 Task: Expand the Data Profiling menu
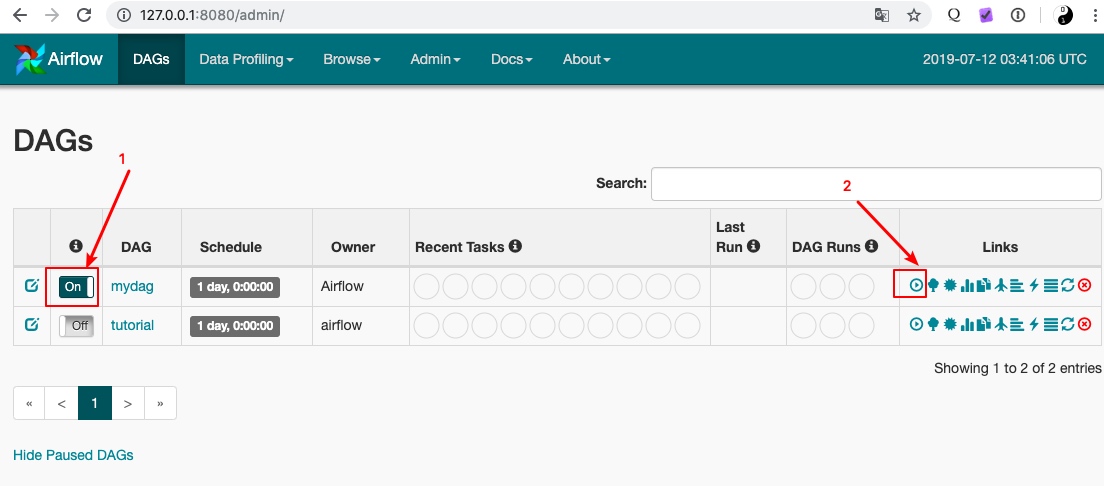point(246,59)
